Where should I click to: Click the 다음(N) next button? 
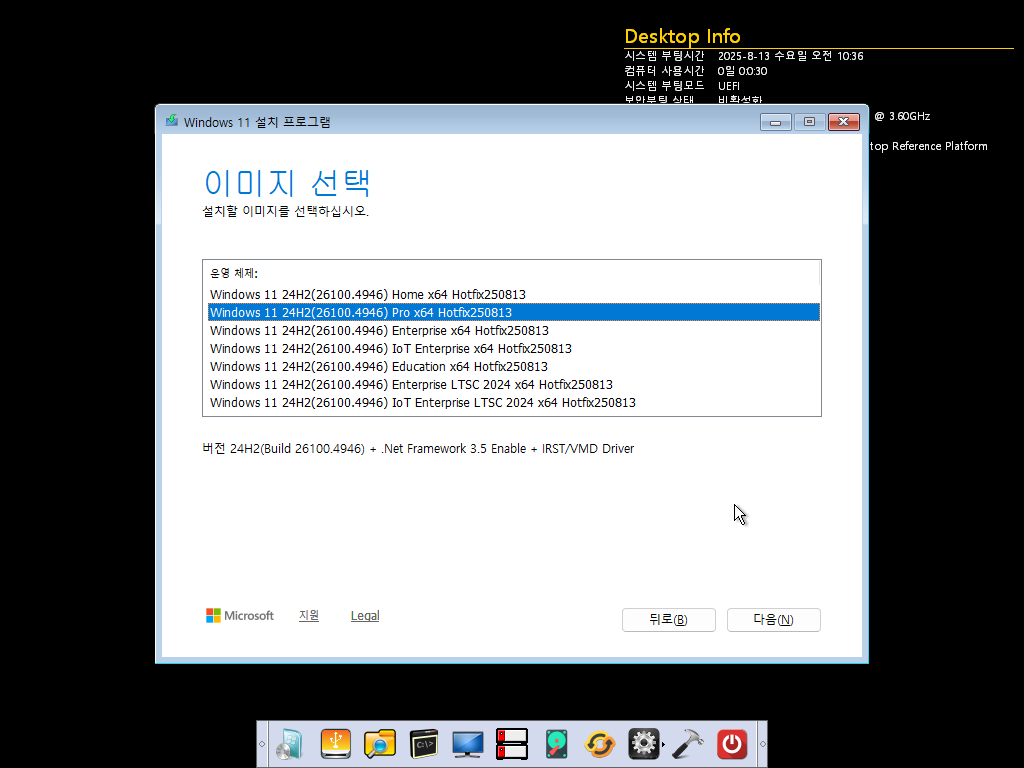(x=774, y=620)
